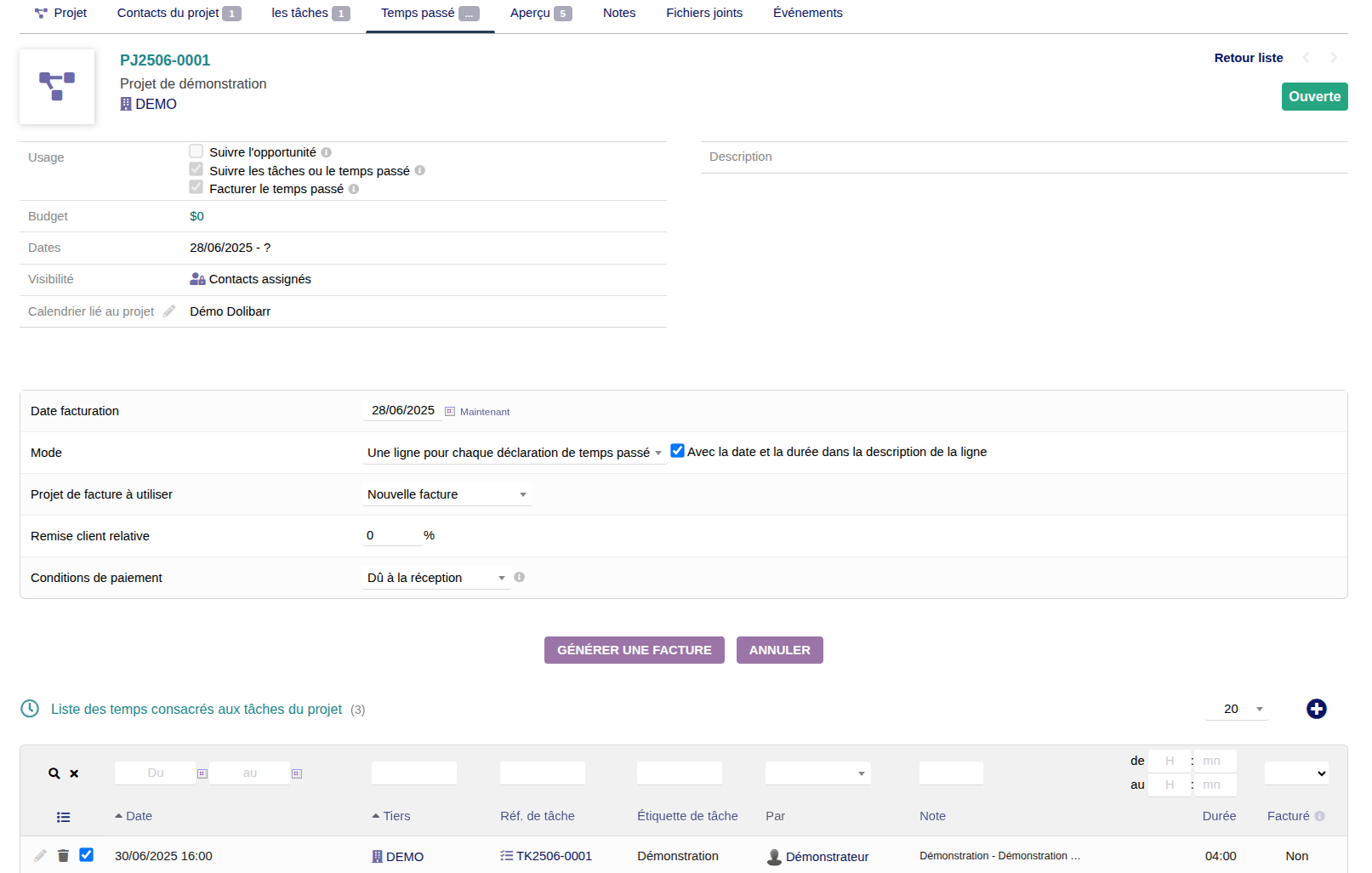Open calendar picker for Du date
Viewport: 1372px width, 873px height.
202,773
